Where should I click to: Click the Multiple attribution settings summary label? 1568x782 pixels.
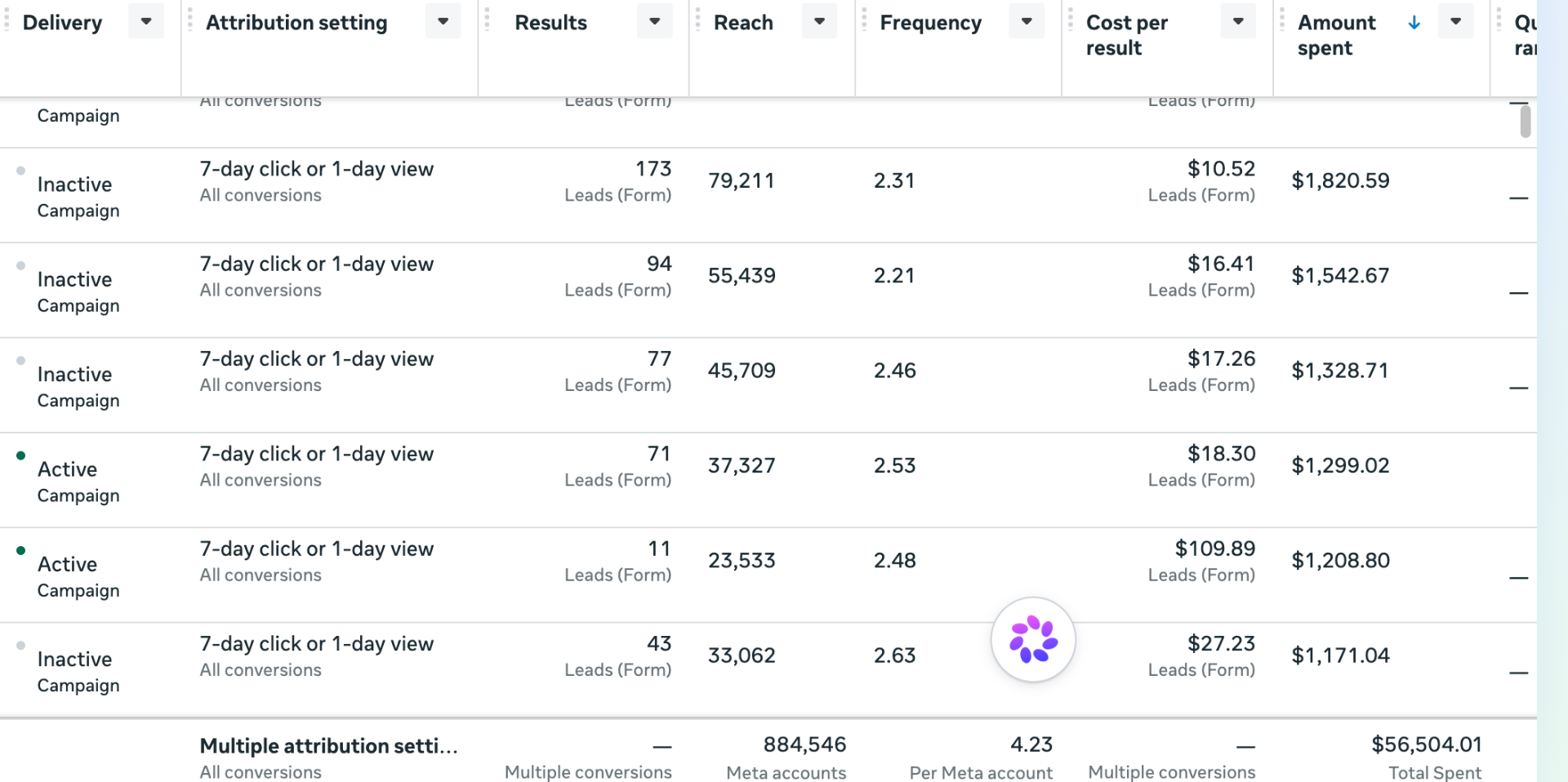(328, 746)
